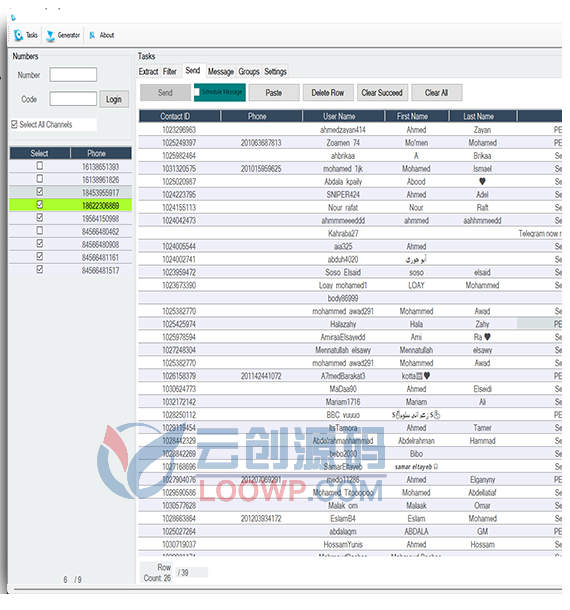Screen dimensions: 570x610
Task: Open the Settings tab
Action: coord(275,72)
